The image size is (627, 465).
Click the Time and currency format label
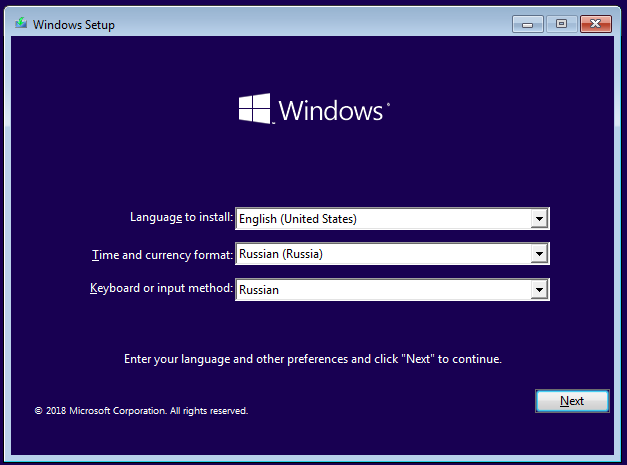tap(162, 255)
